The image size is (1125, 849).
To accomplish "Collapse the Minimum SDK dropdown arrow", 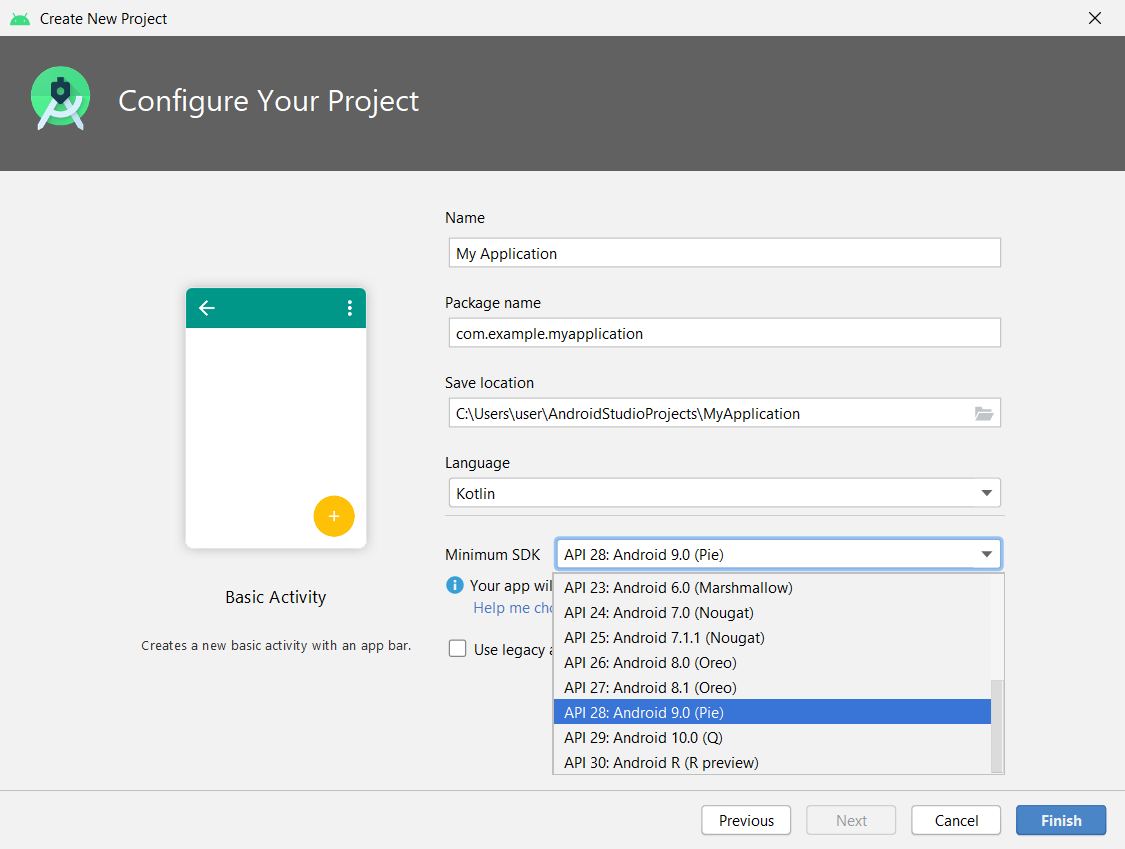I will pyautogui.click(x=987, y=554).
